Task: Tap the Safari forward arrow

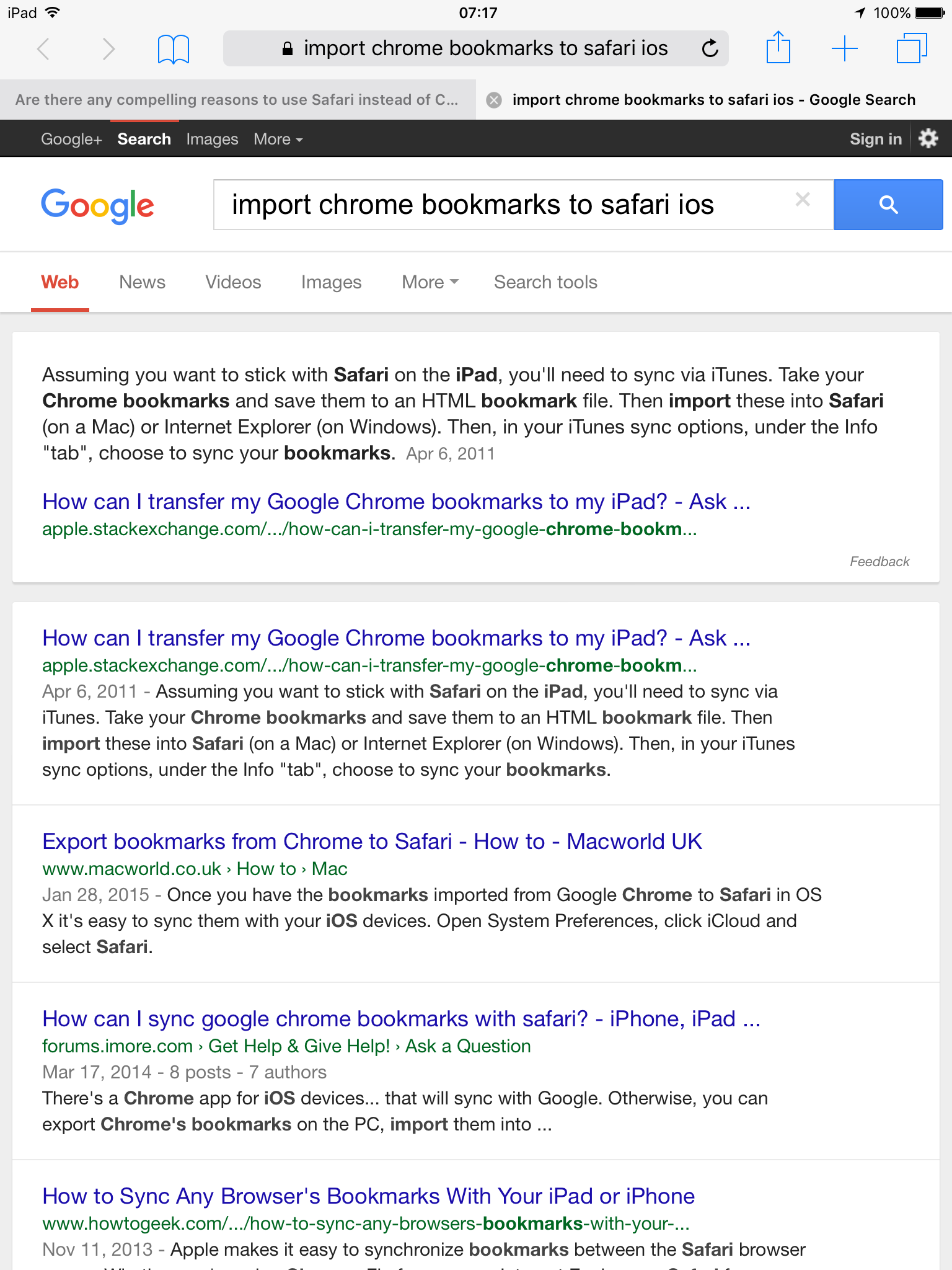Action: (108, 48)
